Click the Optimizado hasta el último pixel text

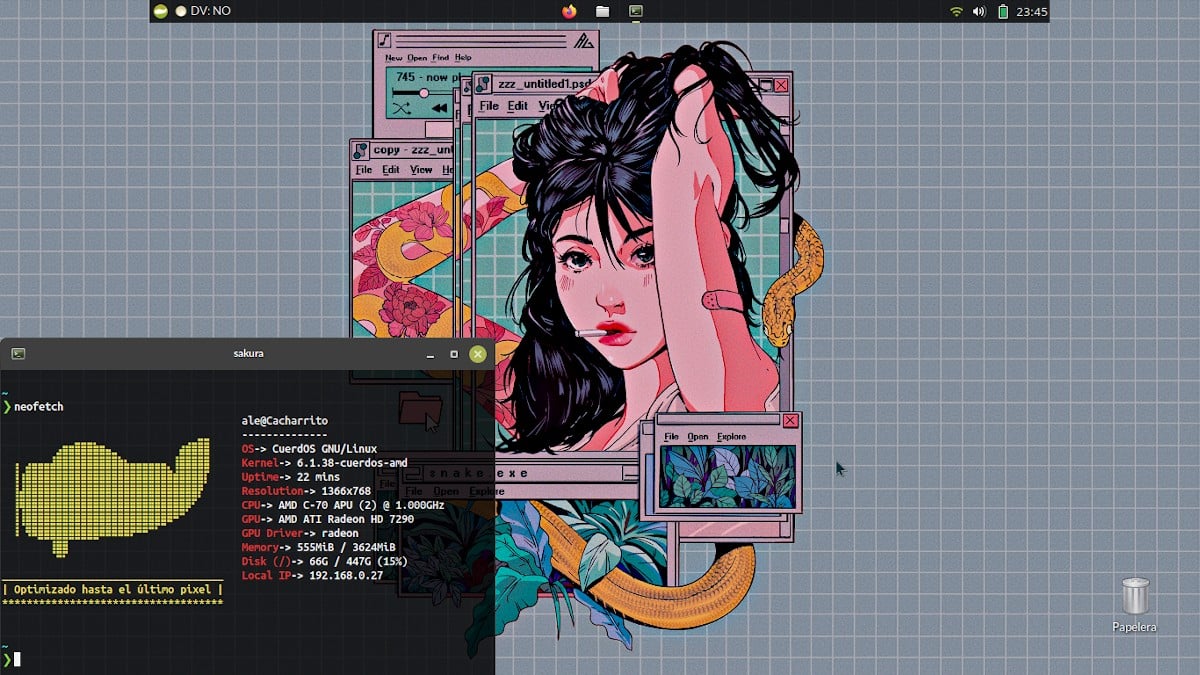click(113, 590)
